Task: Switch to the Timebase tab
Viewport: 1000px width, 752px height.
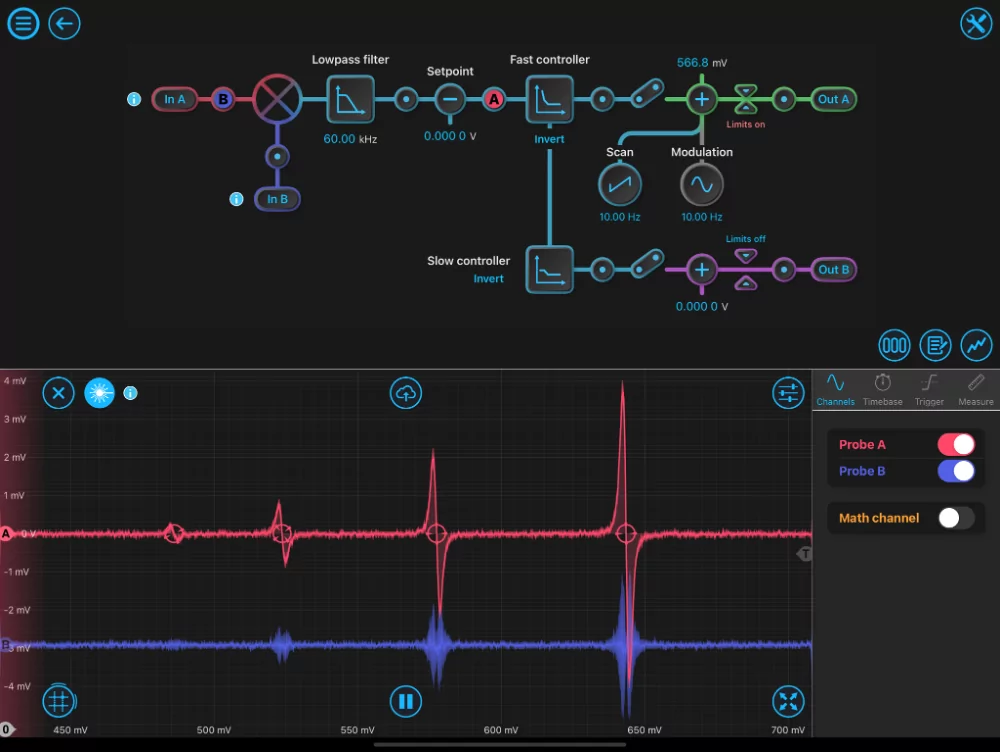Action: point(882,390)
